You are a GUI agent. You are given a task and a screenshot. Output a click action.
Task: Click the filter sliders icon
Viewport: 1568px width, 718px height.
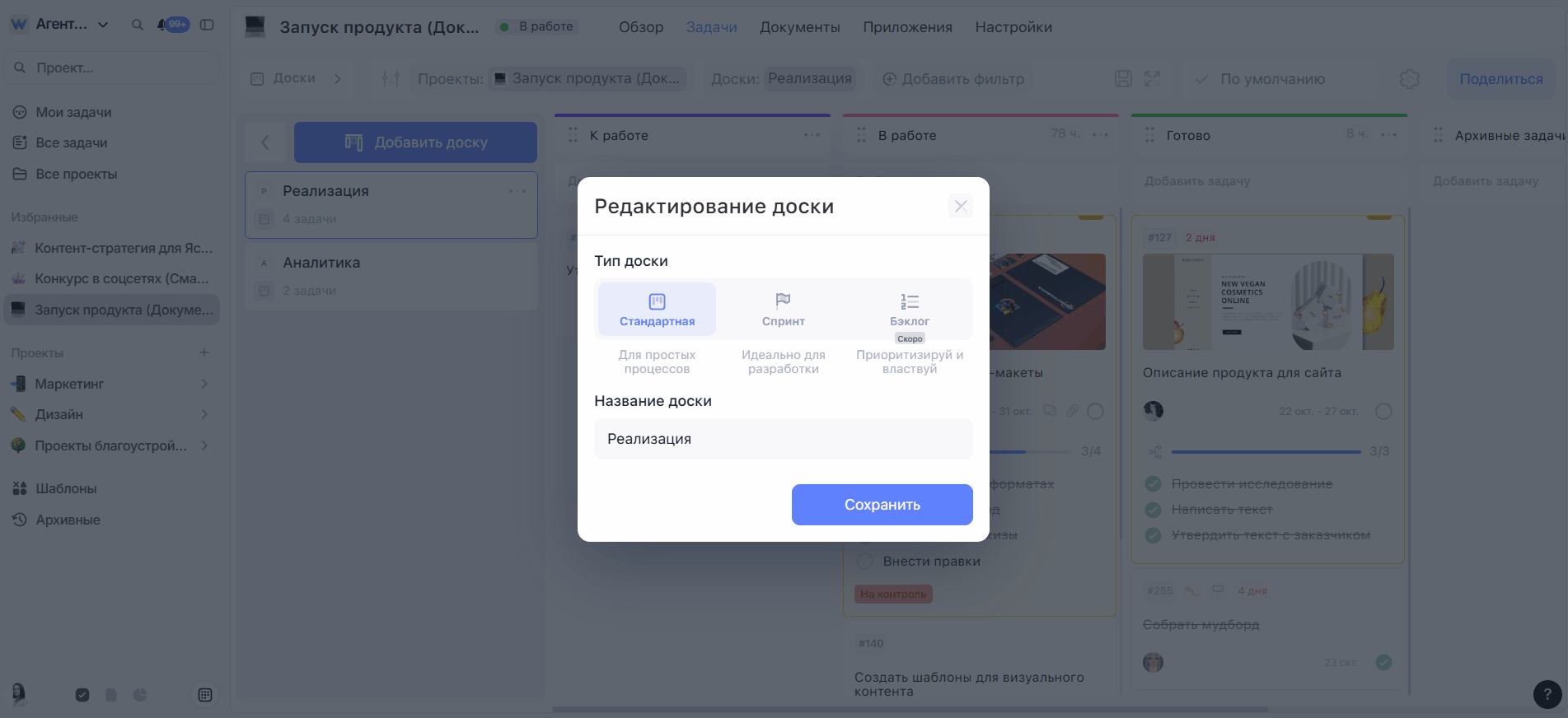[x=391, y=79]
